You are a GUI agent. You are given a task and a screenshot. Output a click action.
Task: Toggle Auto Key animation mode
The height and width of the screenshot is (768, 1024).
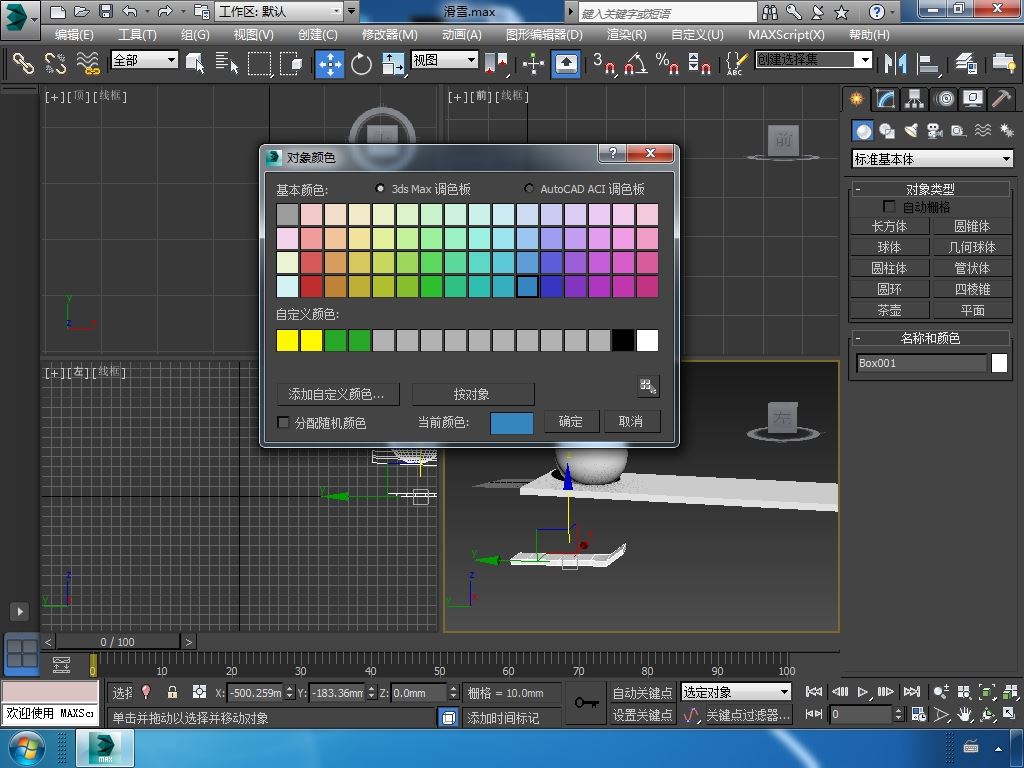(642, 692)
